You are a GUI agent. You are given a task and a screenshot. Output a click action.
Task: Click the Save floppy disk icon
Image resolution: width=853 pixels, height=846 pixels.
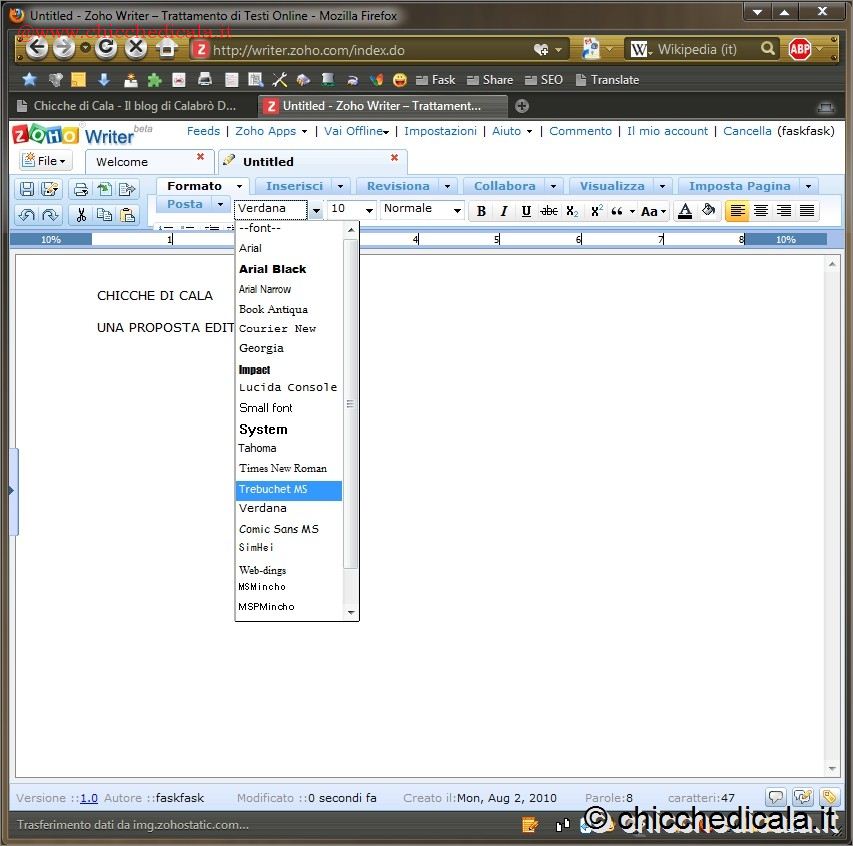click(x=27, y=189)
